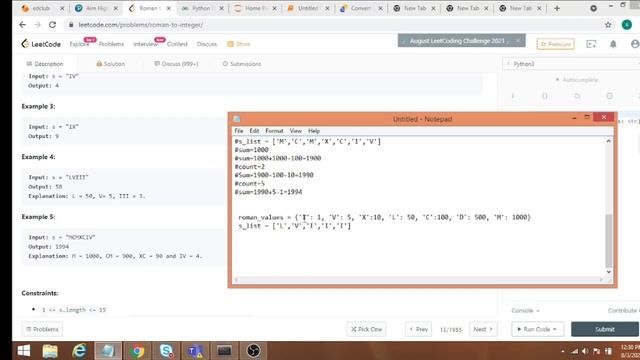The width and height of the screenshot is (640, 360).
Task: Open the LeetCode Store link
Action: coord(239,44)
